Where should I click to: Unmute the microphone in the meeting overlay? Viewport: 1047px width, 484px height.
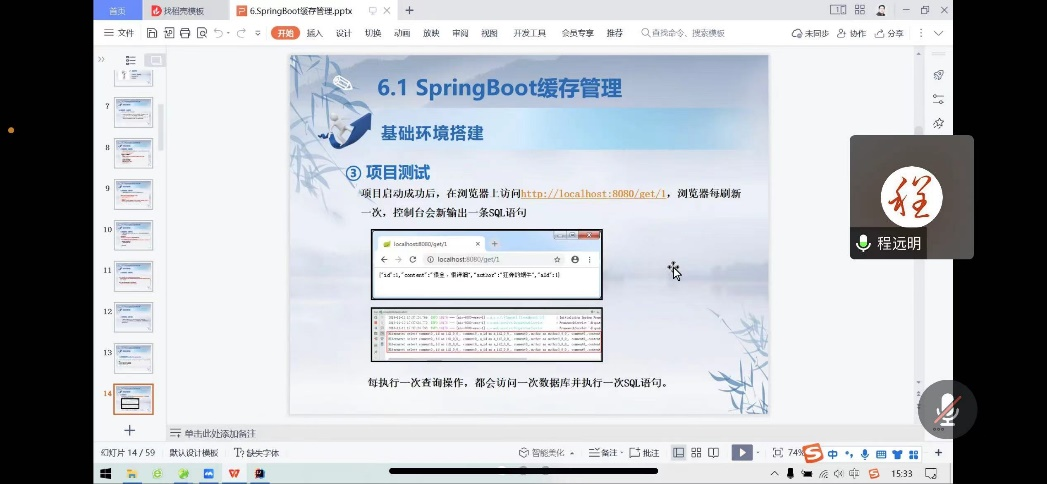(946, 409)
